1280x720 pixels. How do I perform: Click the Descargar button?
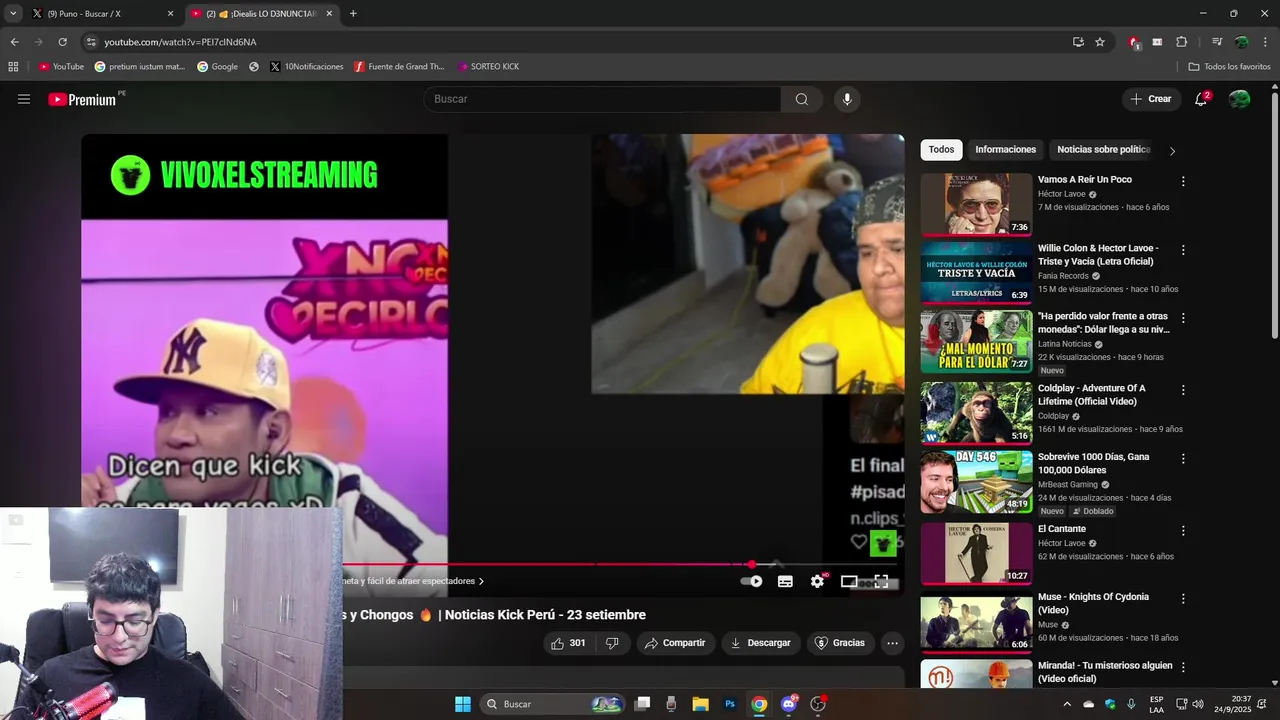coord(760,643)
